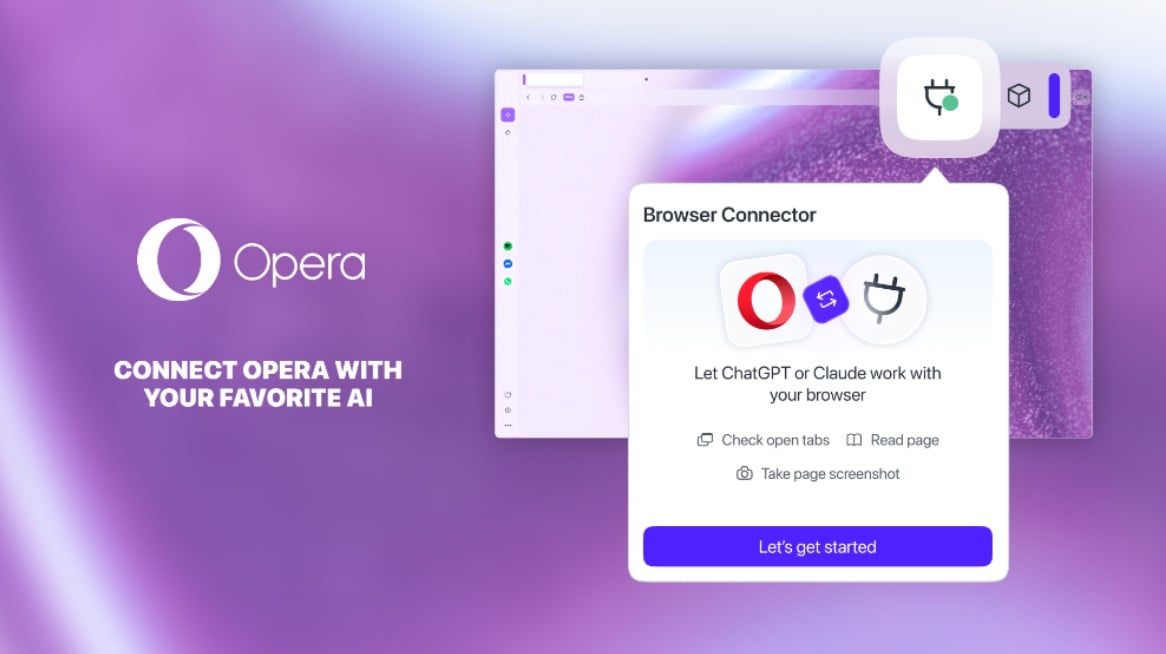Open the WhatsApp sidebar icon
The height and width of the screenshot is (654, 1166).
(508, 281)
